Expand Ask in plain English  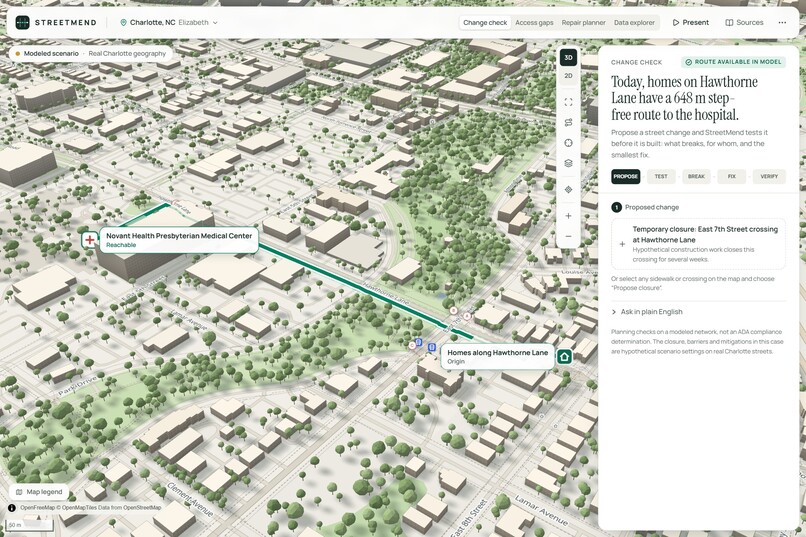pos(647,312)
